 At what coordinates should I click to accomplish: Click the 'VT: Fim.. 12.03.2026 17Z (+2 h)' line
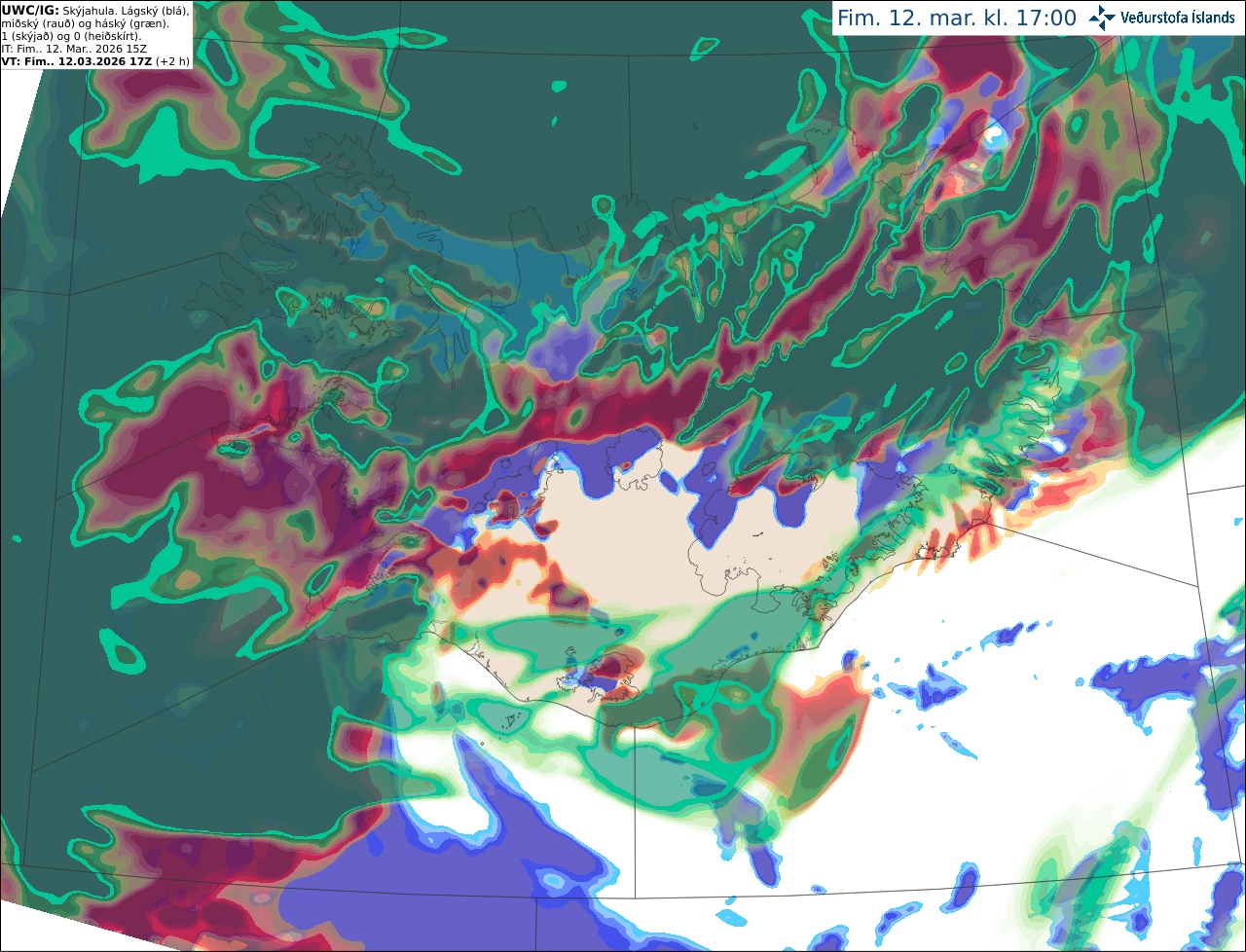[95, 60]
